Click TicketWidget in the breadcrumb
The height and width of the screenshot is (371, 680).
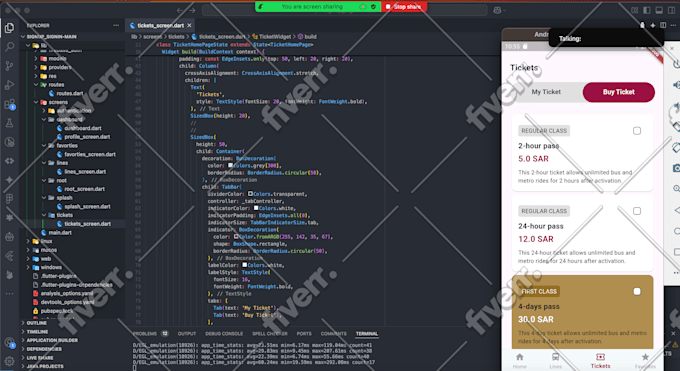pyautogui.click(x=275, y=37)
